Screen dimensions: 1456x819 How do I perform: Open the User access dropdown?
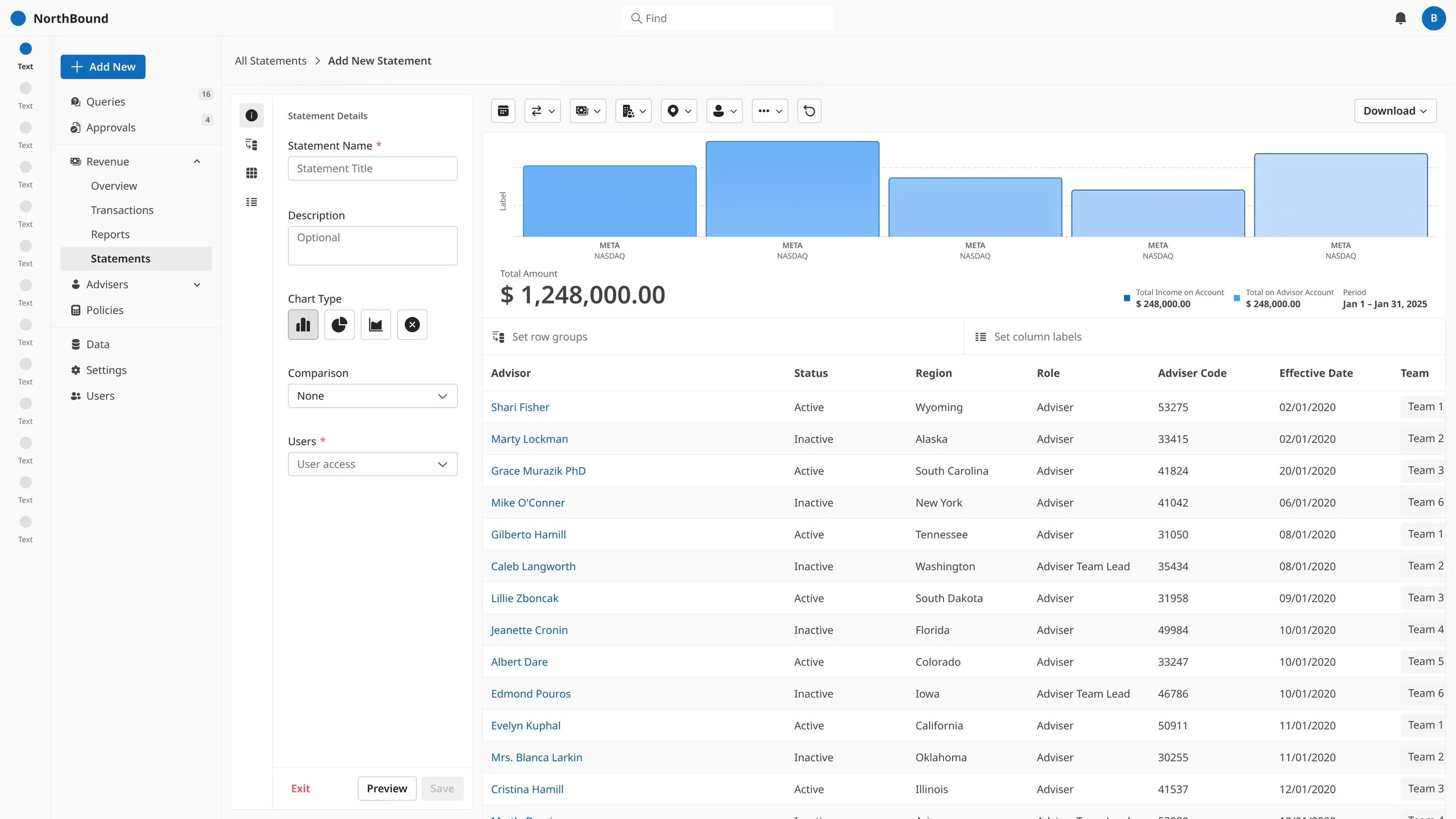(372, 464)
